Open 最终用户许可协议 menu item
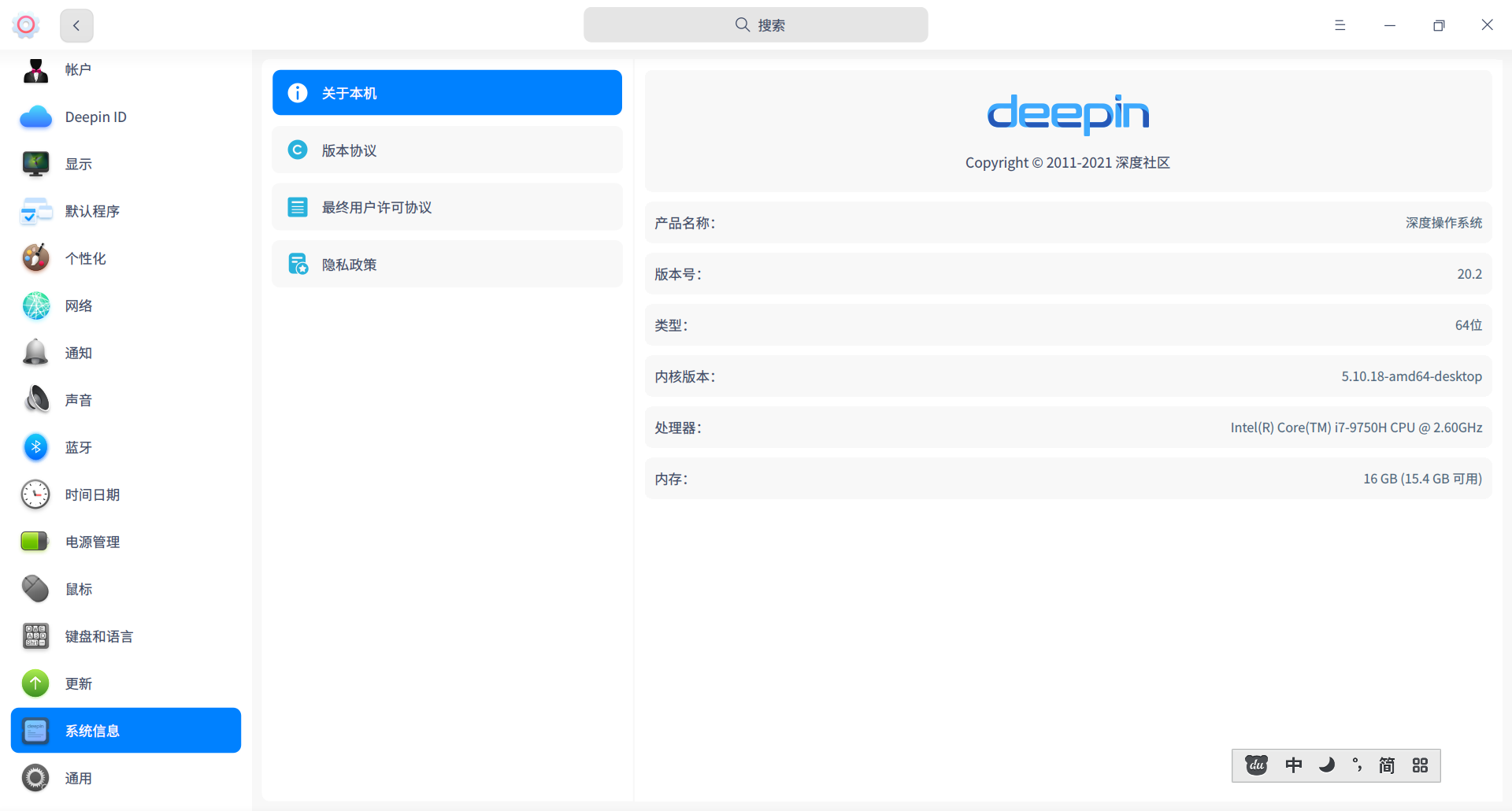 click(x=447, y=207)
